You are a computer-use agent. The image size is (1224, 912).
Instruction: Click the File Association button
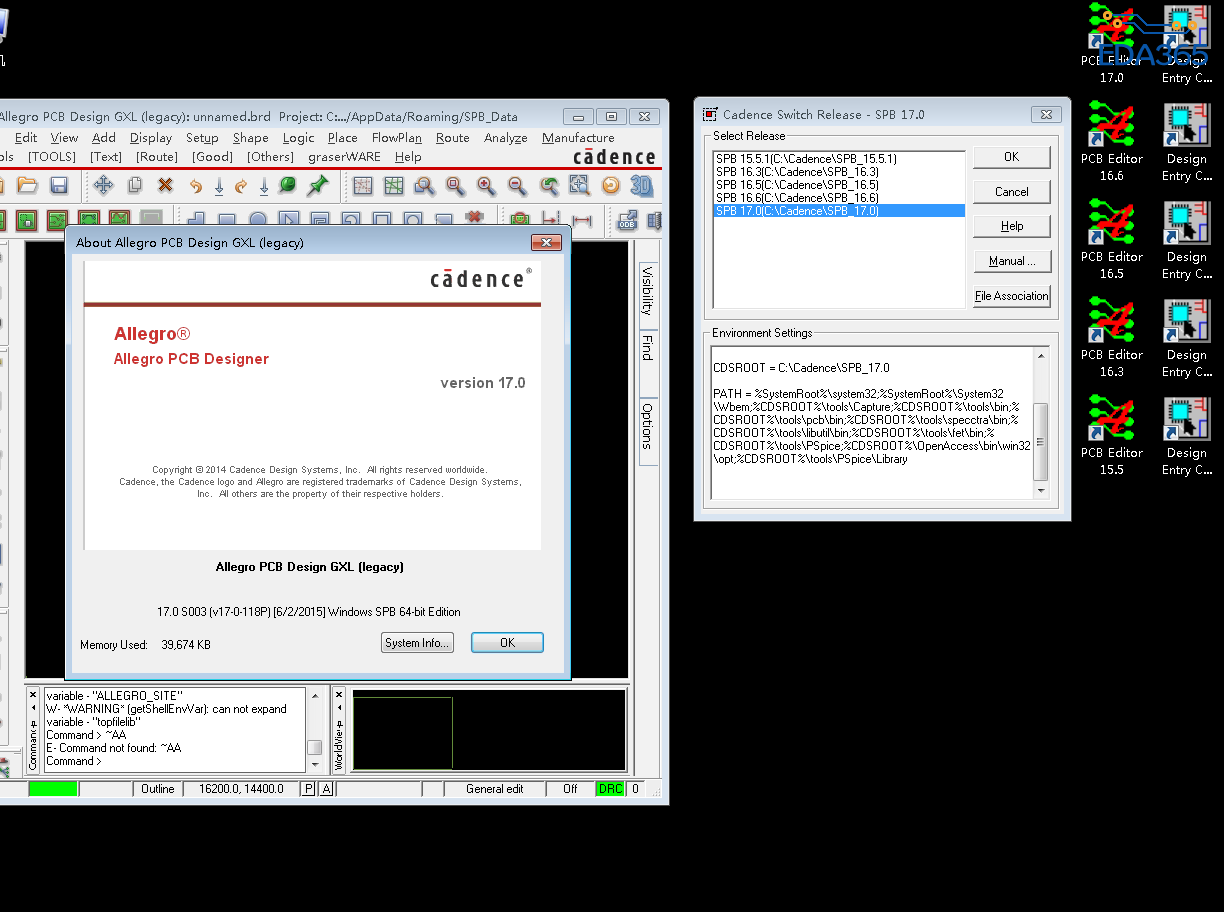[1012, 296]
